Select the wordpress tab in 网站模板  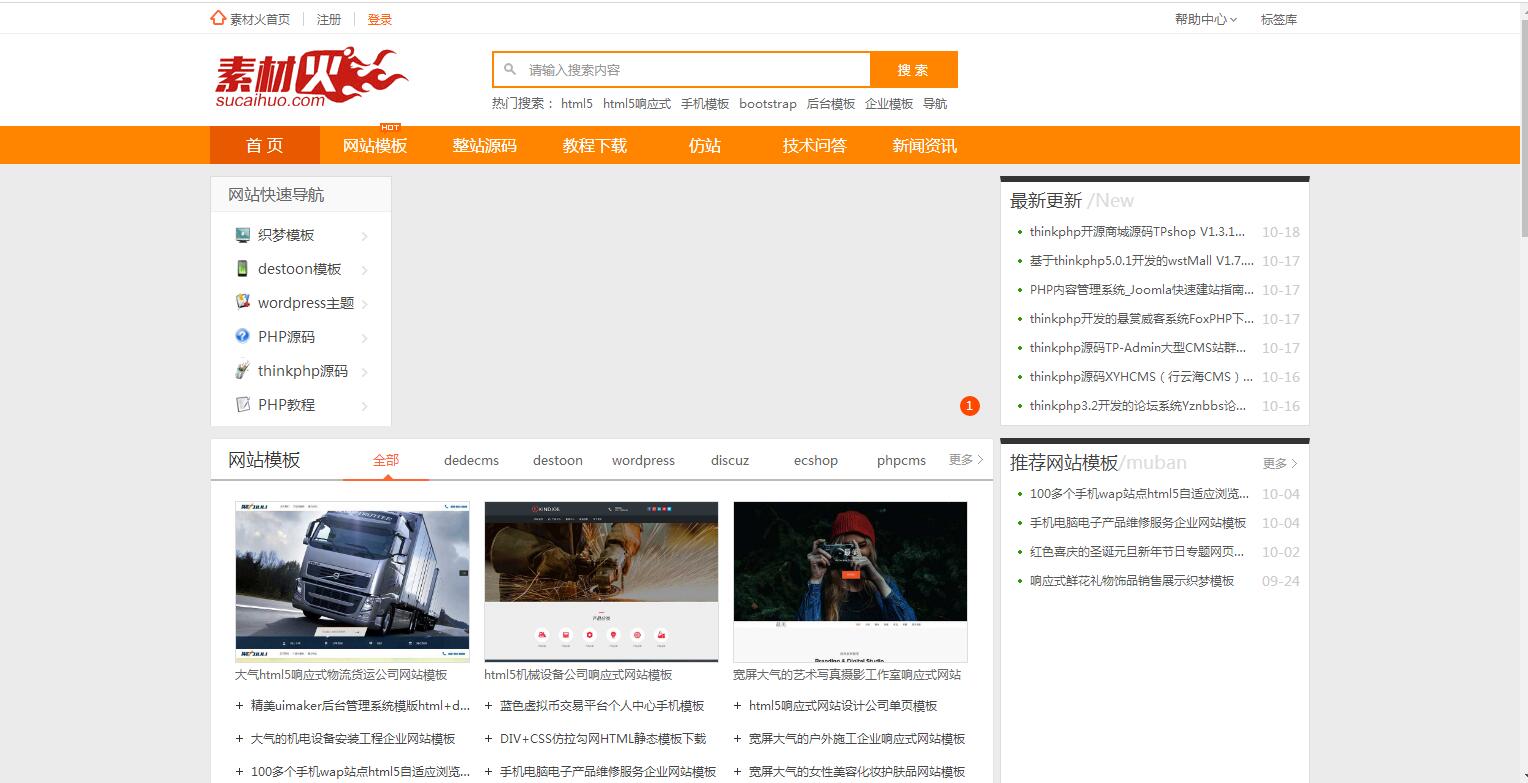643,460
